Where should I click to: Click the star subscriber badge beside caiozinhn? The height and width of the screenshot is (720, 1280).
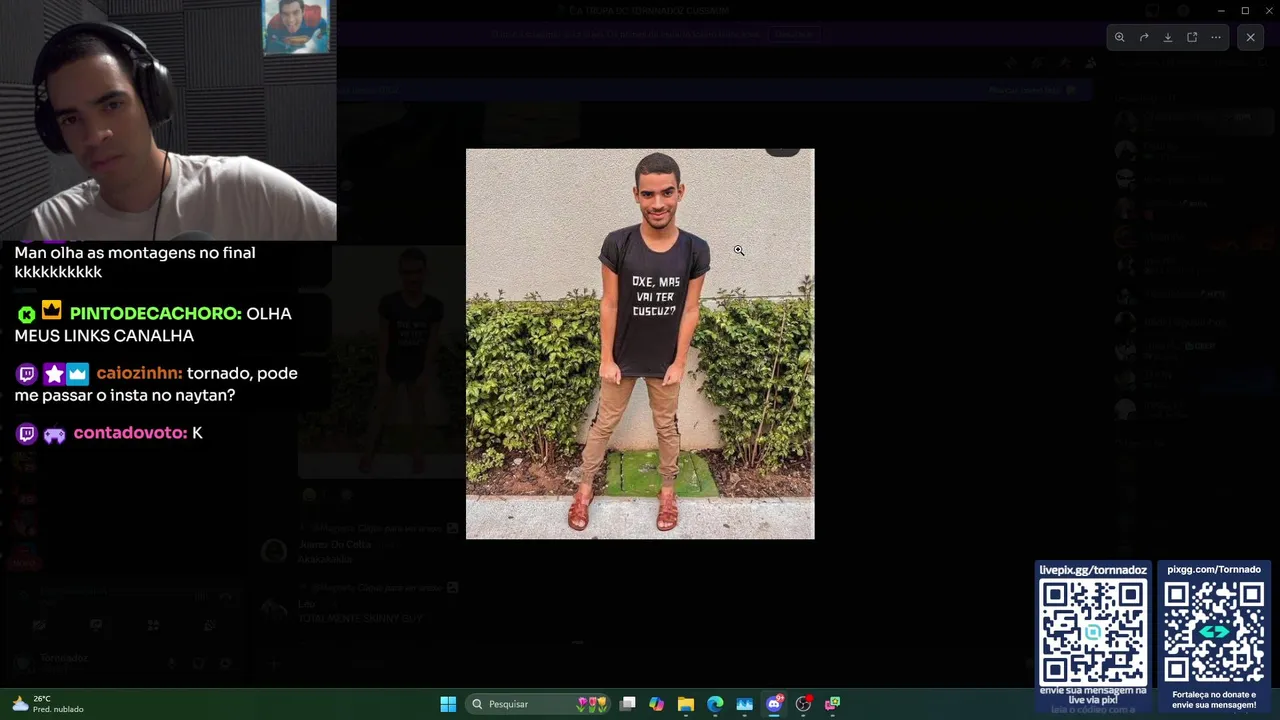click(x=53, y=374)
